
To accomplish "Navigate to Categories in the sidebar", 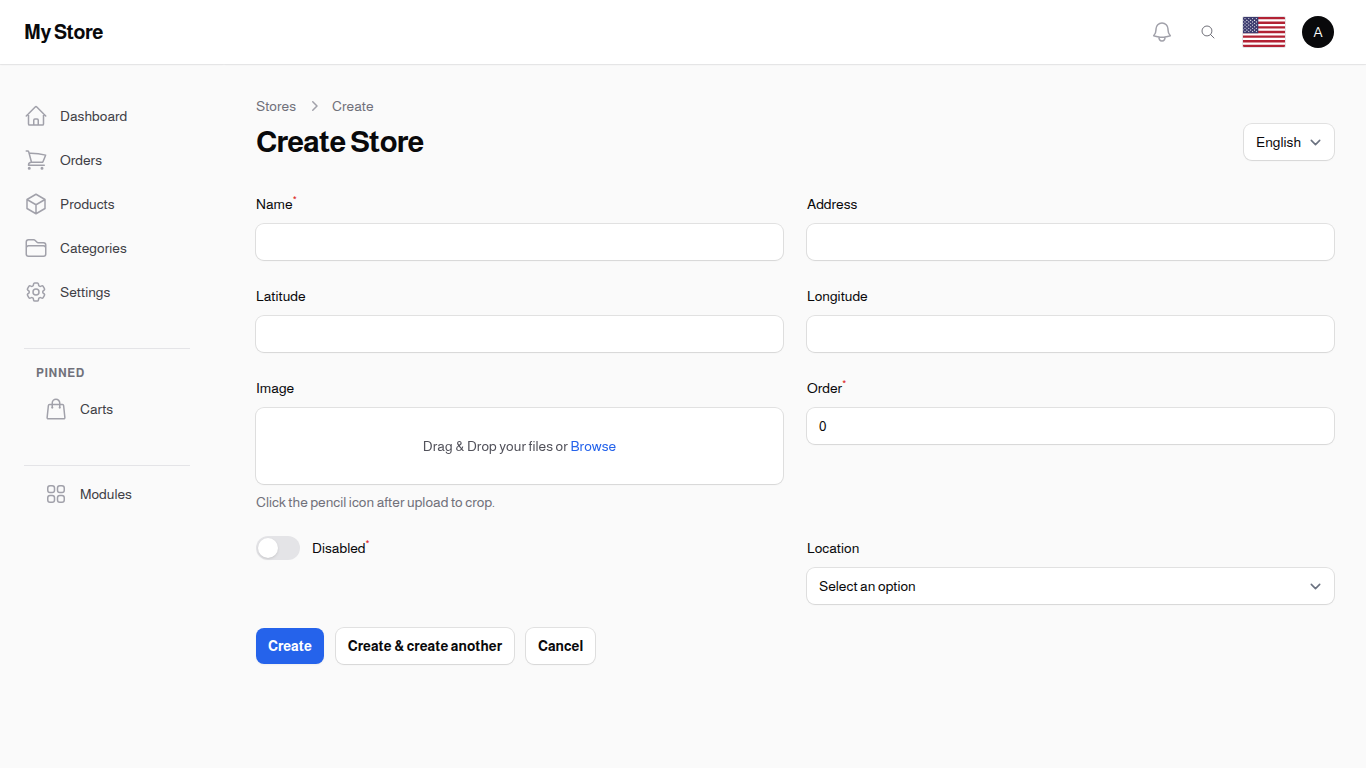I will point(93,248).
